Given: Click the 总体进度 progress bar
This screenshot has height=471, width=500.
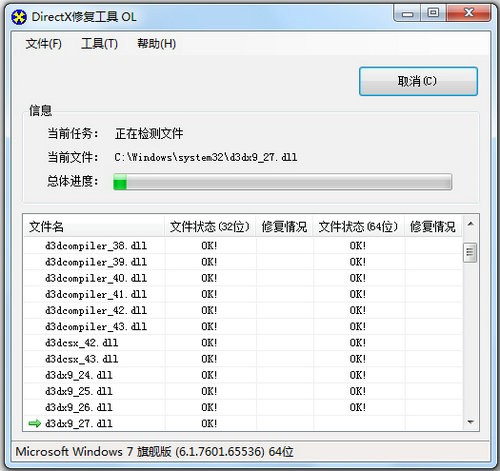Looking at the screenshot, I should click(283, 182).
